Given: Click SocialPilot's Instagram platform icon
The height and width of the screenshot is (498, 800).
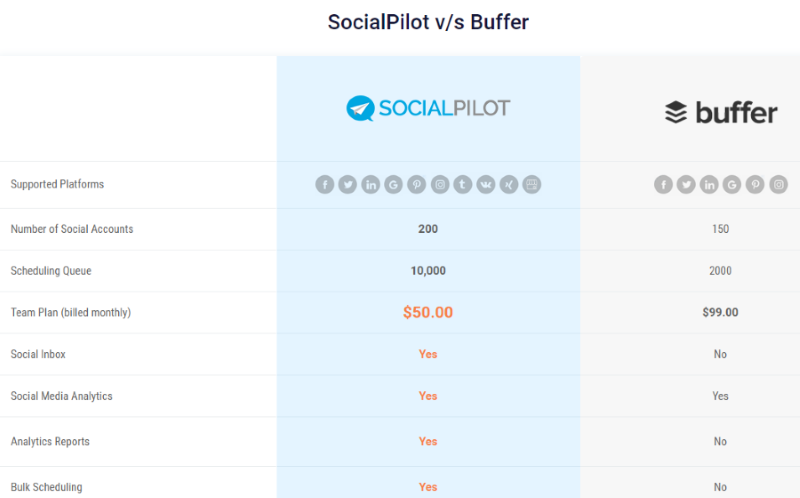Looking at the screenshot, I should click(x=439, y=184).
